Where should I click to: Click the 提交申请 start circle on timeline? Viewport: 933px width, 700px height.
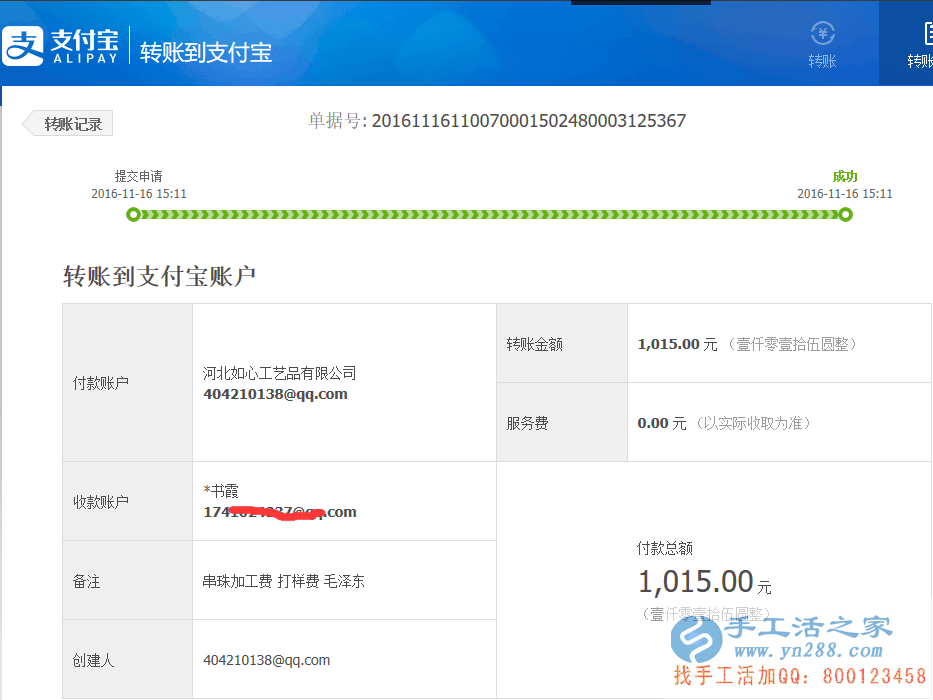coord(133,214)
